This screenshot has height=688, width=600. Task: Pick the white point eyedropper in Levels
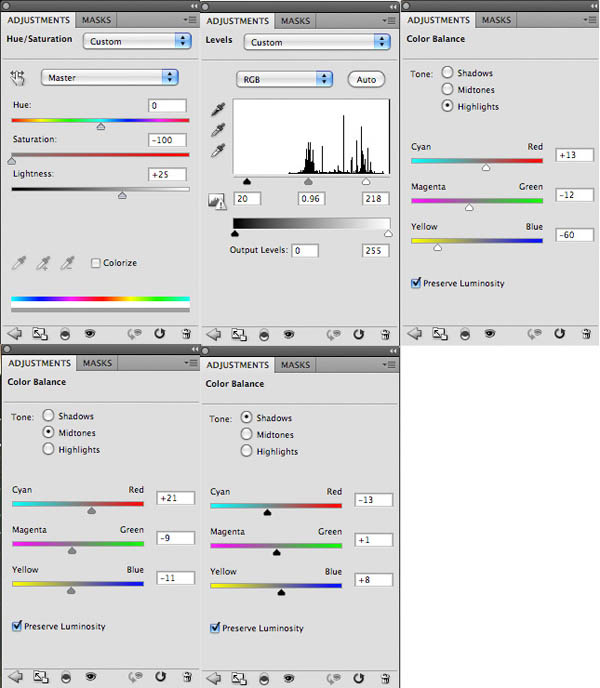tap(216, 151)
